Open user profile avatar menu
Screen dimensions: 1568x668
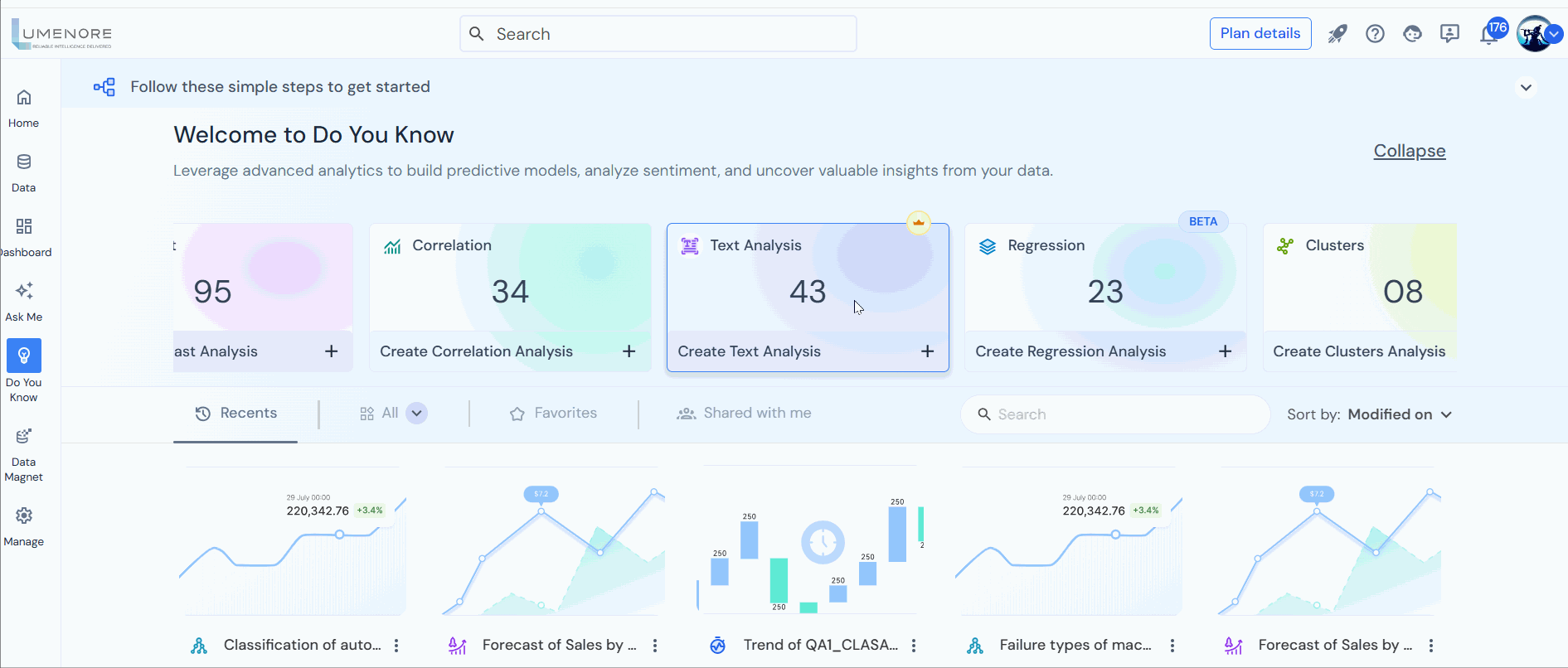(x=1536, y=34)
